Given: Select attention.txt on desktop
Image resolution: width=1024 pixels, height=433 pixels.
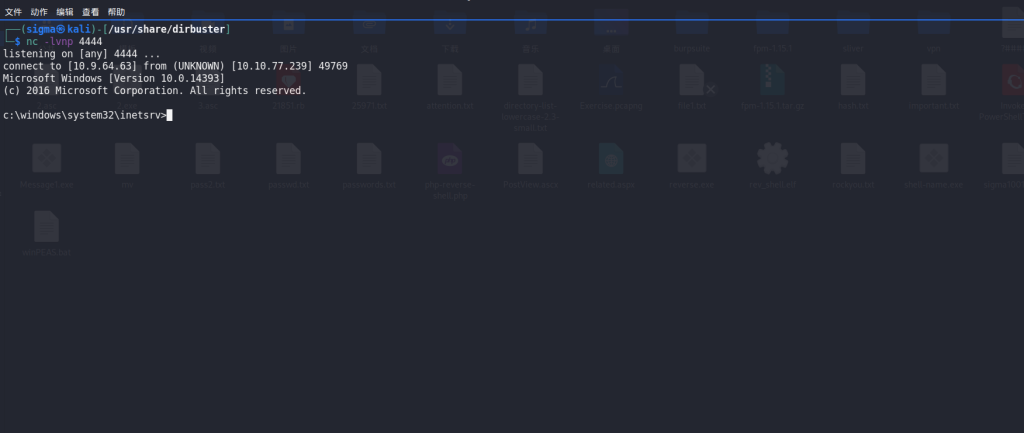Looking at the screenshot, I should click(449, 88).
